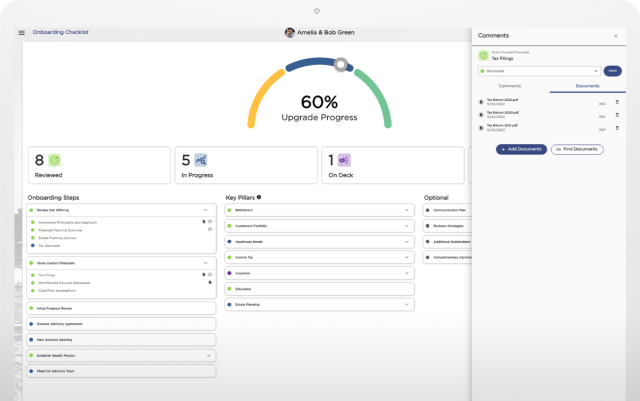Screen dimensions: 640x401
Task: Open the 8 Reviewed card
Action: pos(99,165)
